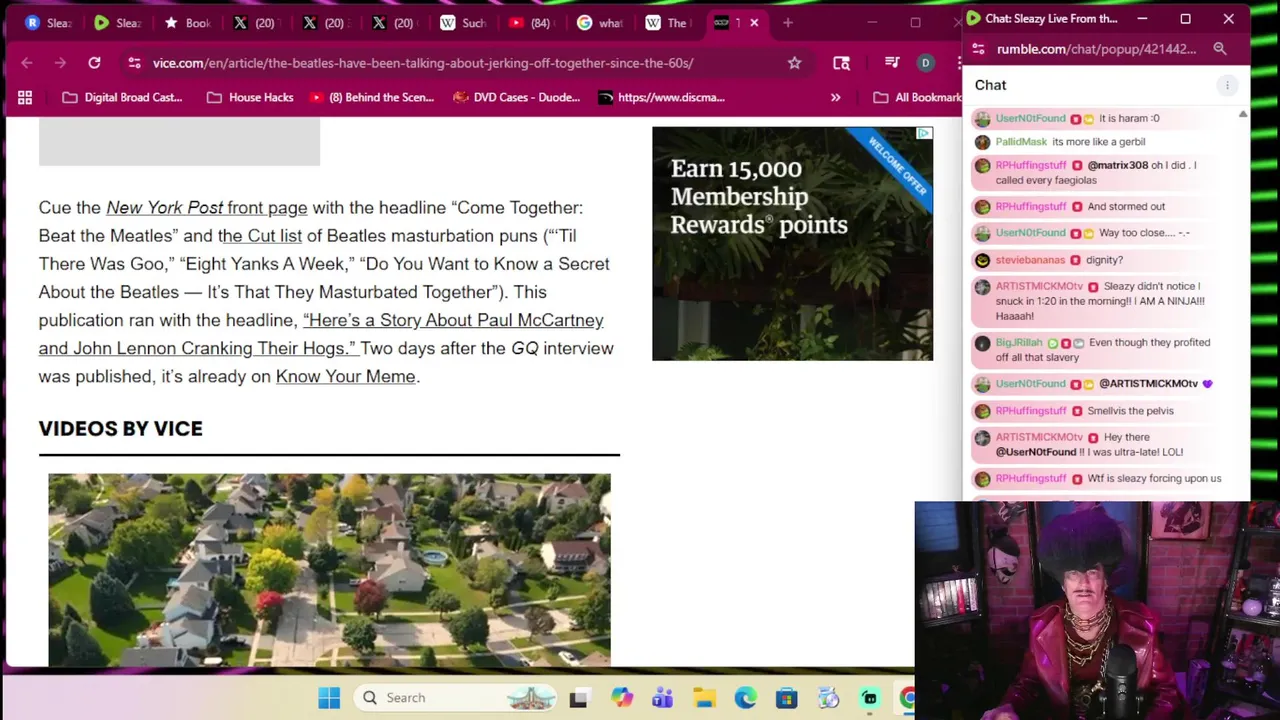The image size is (1280, 720).
Task: Switch to the Wikipedia The tab
Action: click(668, 22)
